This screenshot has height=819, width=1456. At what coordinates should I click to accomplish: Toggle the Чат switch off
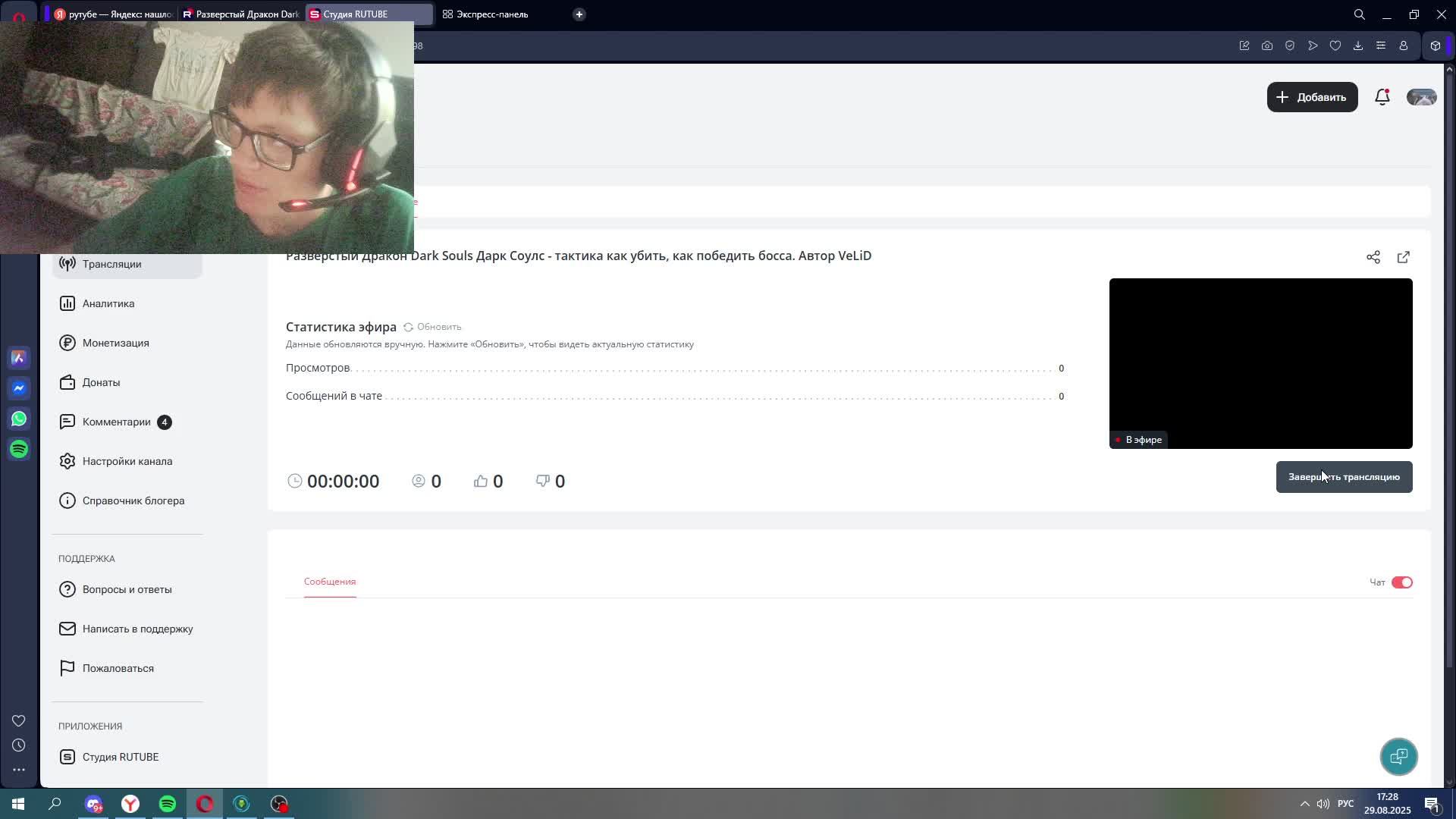[x=1401, y=582]
